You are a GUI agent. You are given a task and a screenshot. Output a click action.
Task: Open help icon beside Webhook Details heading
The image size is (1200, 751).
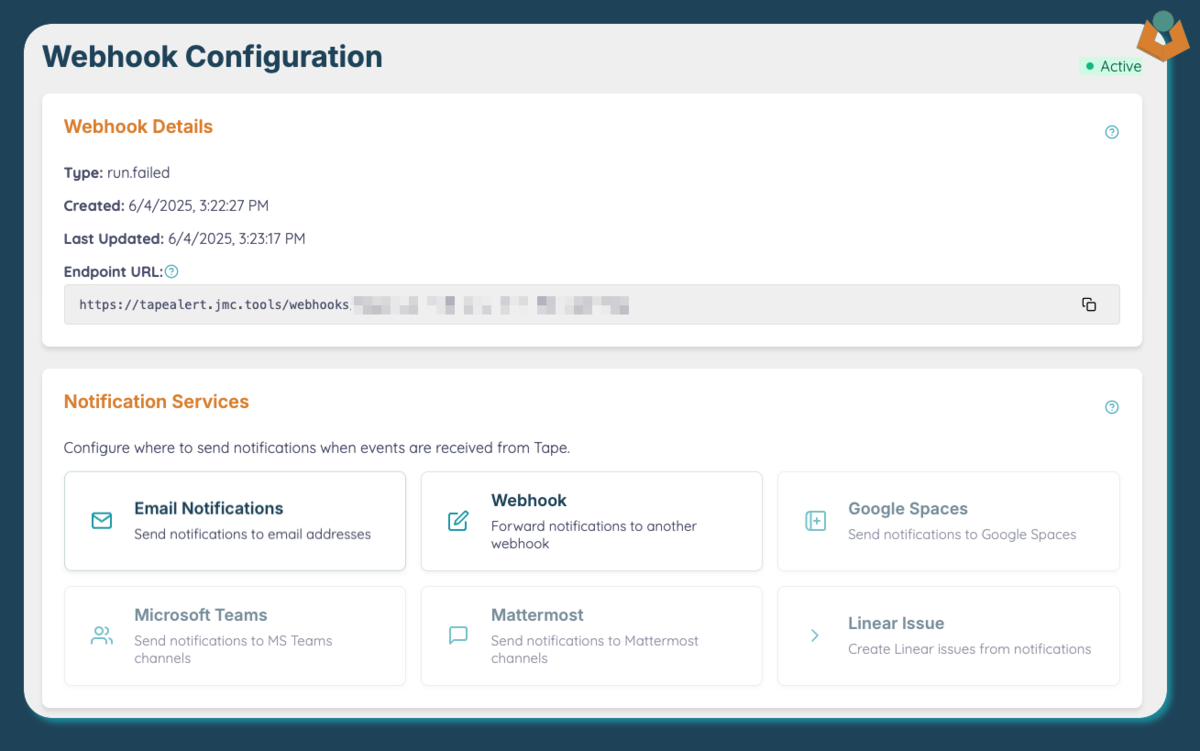tap(1112, 132)
